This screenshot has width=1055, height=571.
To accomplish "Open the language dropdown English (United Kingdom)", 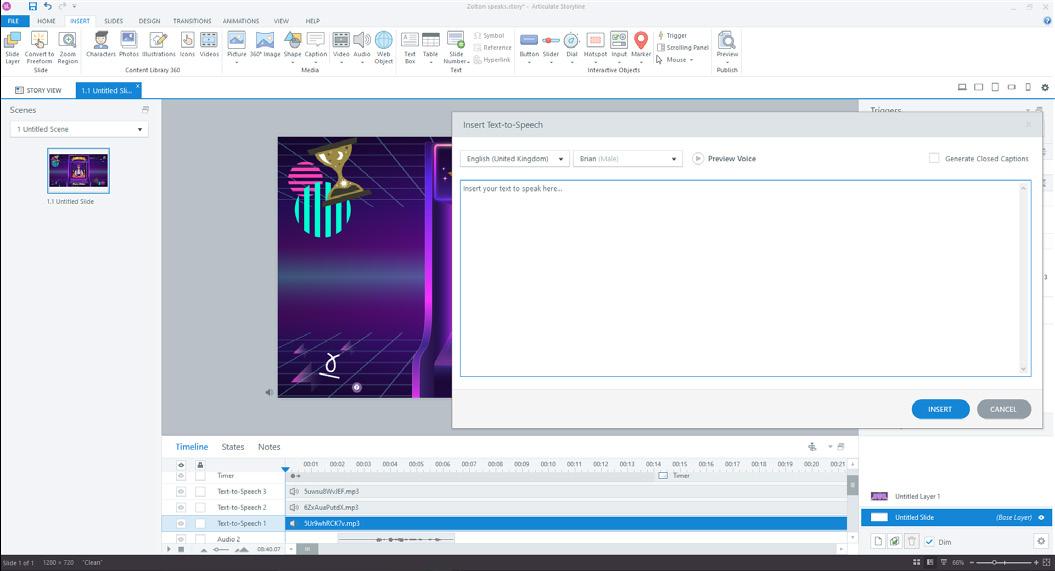I will pos(515,159).
